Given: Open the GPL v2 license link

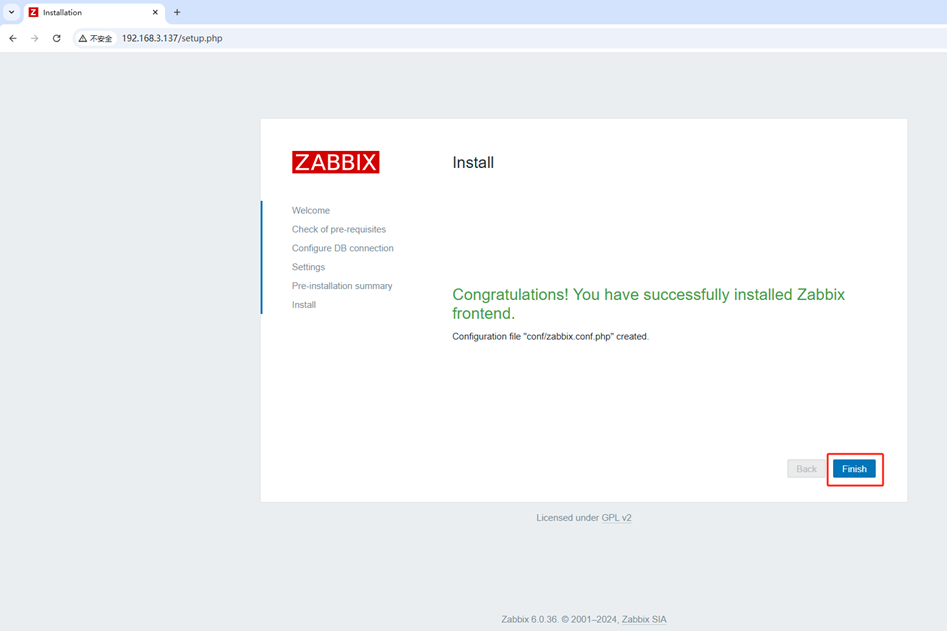Looking at the screenshot, I should click(616, 517).
